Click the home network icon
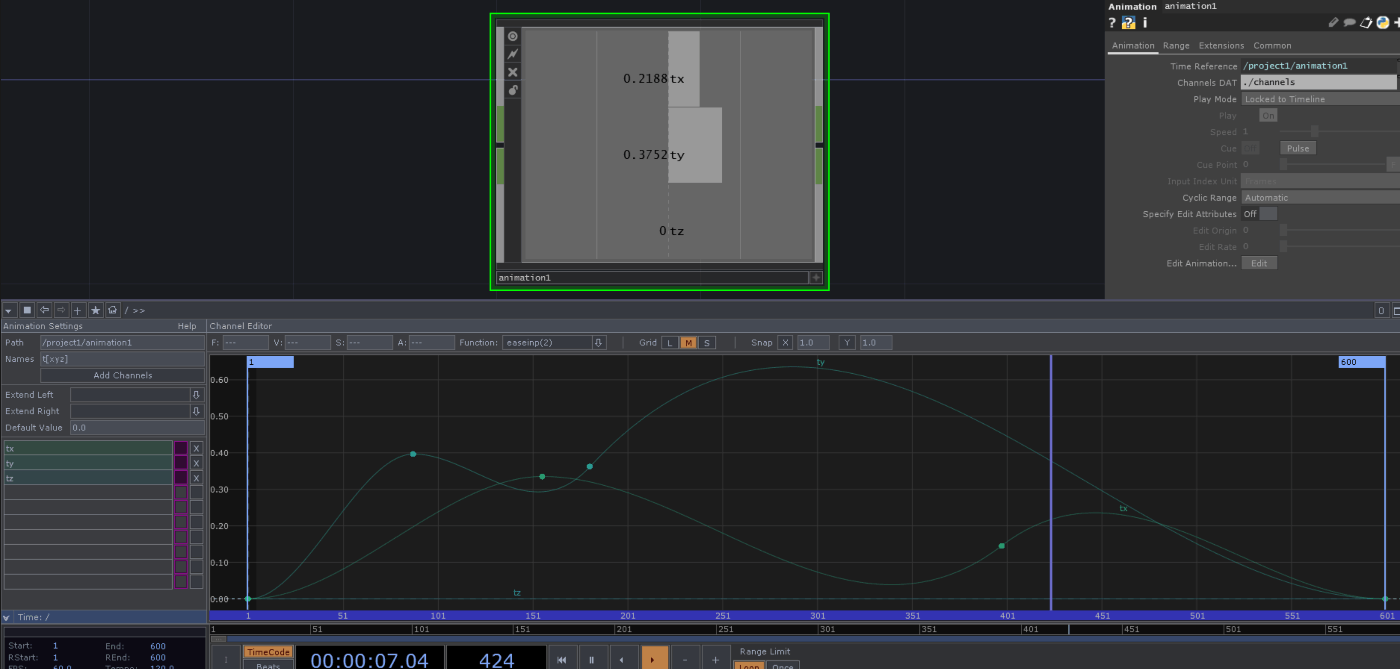 pyautogui.click(x=113, y=311)
